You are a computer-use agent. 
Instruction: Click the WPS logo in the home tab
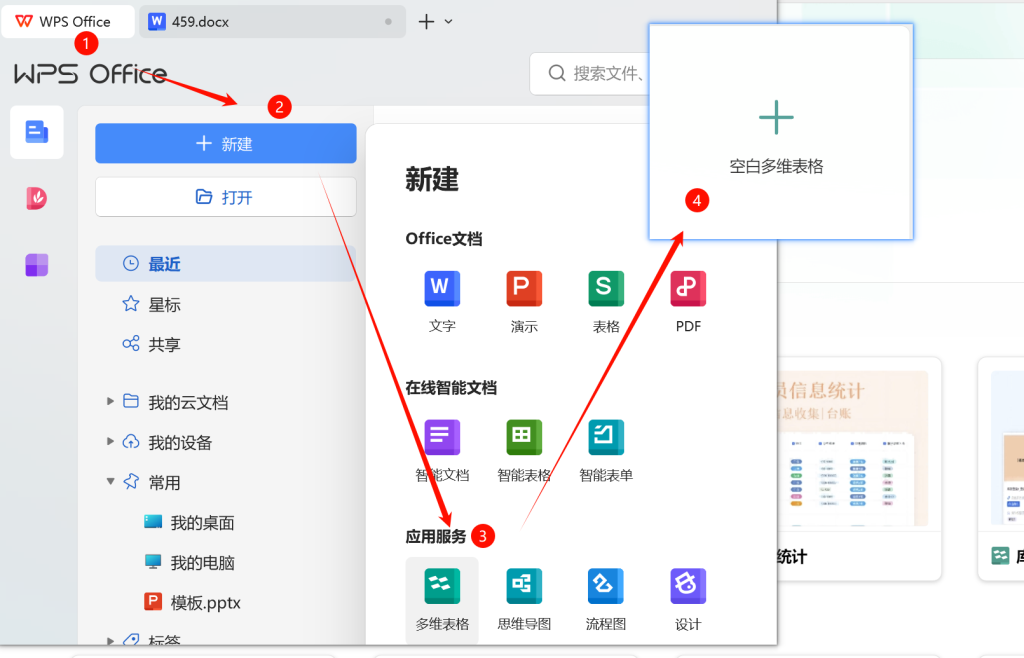(x=24, y=22)
